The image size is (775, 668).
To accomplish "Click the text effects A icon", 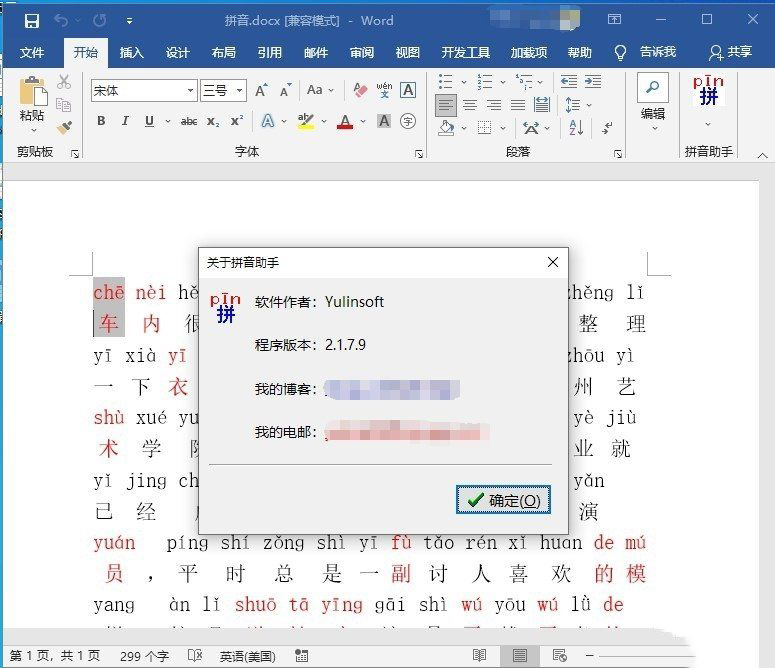I will click(267, 121).
